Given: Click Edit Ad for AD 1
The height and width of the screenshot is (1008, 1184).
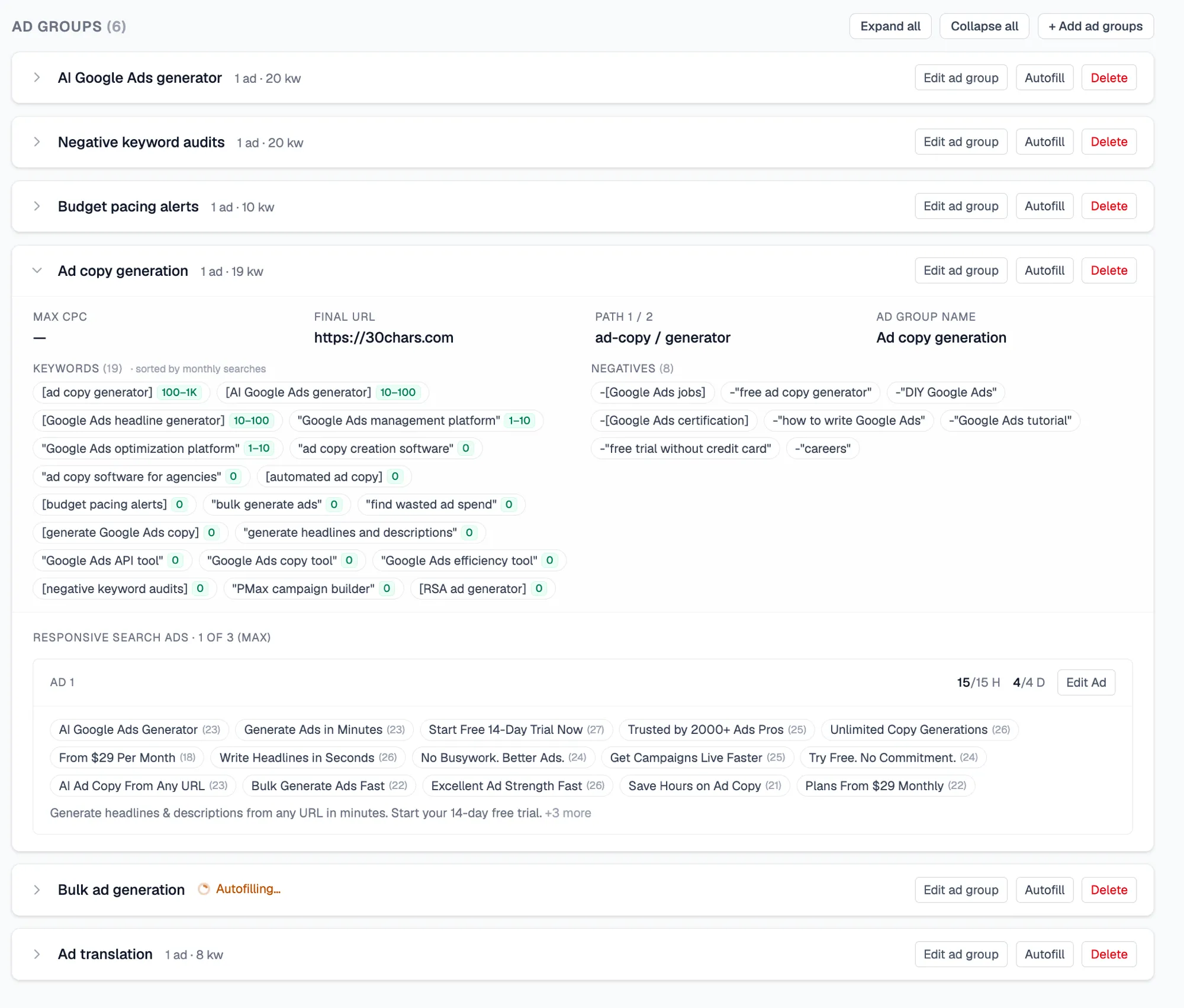Looking at the screenshot, I should (x=1086, y=682).
